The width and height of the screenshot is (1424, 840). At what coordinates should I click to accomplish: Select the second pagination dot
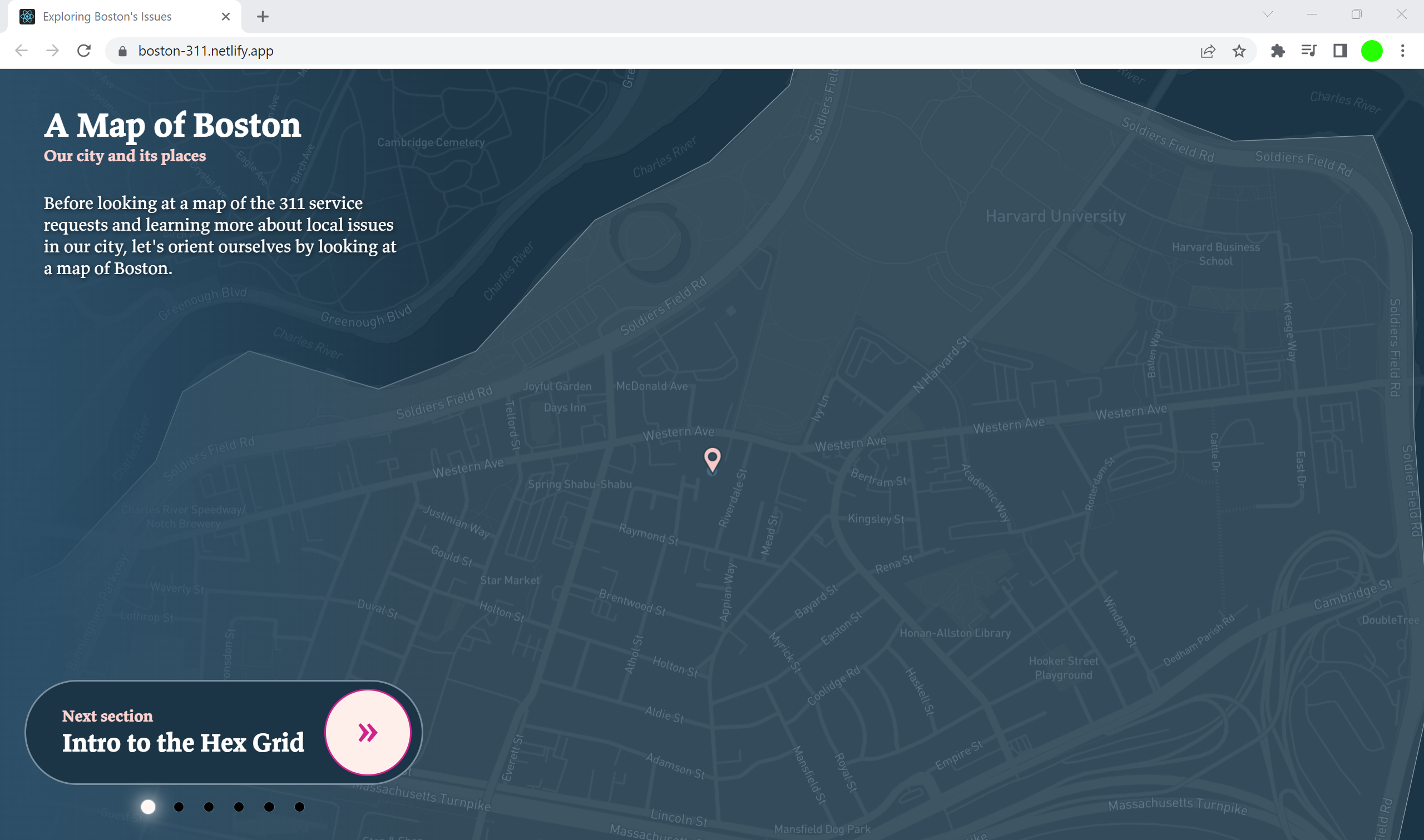coord(179,807)
